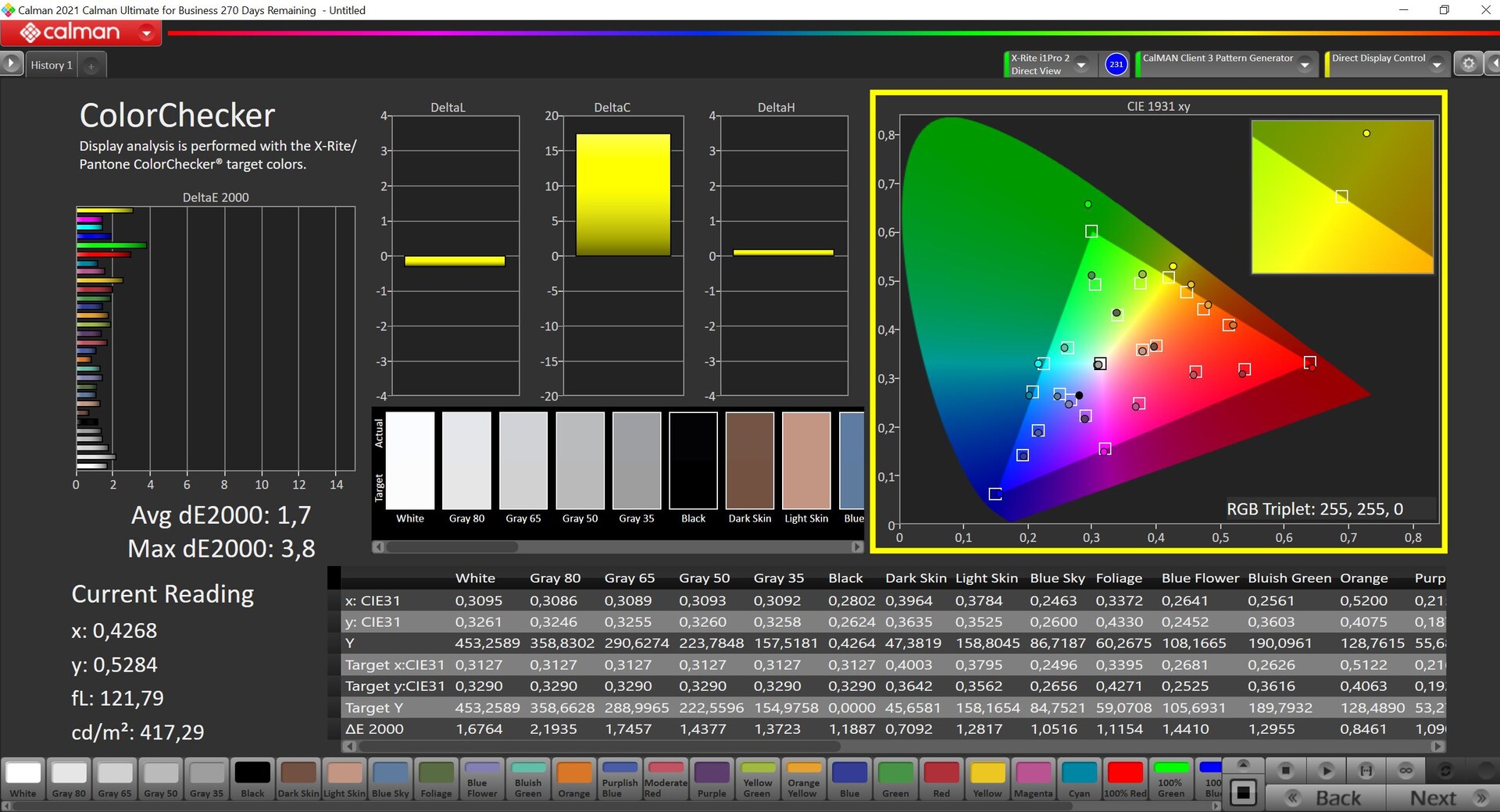
Task: Click the read series bracket icon
Action: coord(1366,771)
